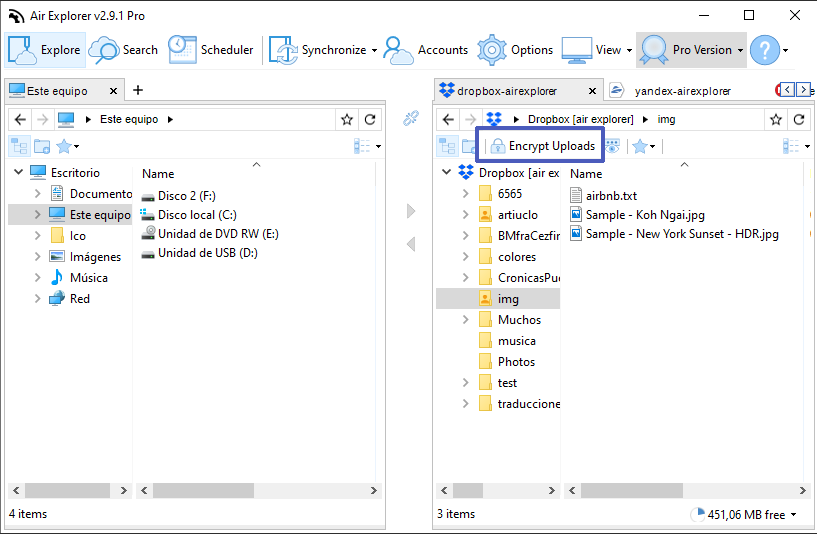817x534 pixels.
Task: Open the Search tool
Action: (x=123, y=50)
